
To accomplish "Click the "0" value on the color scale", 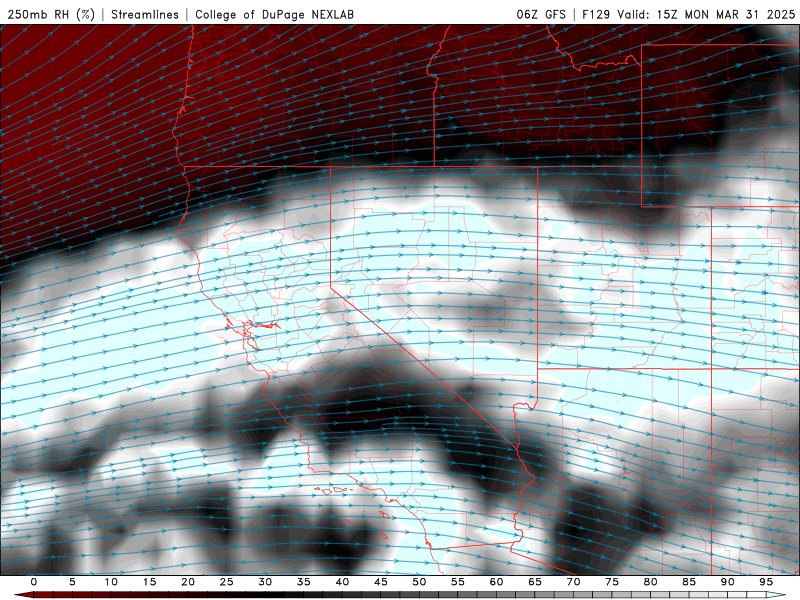I will click(x=34, y=582).
